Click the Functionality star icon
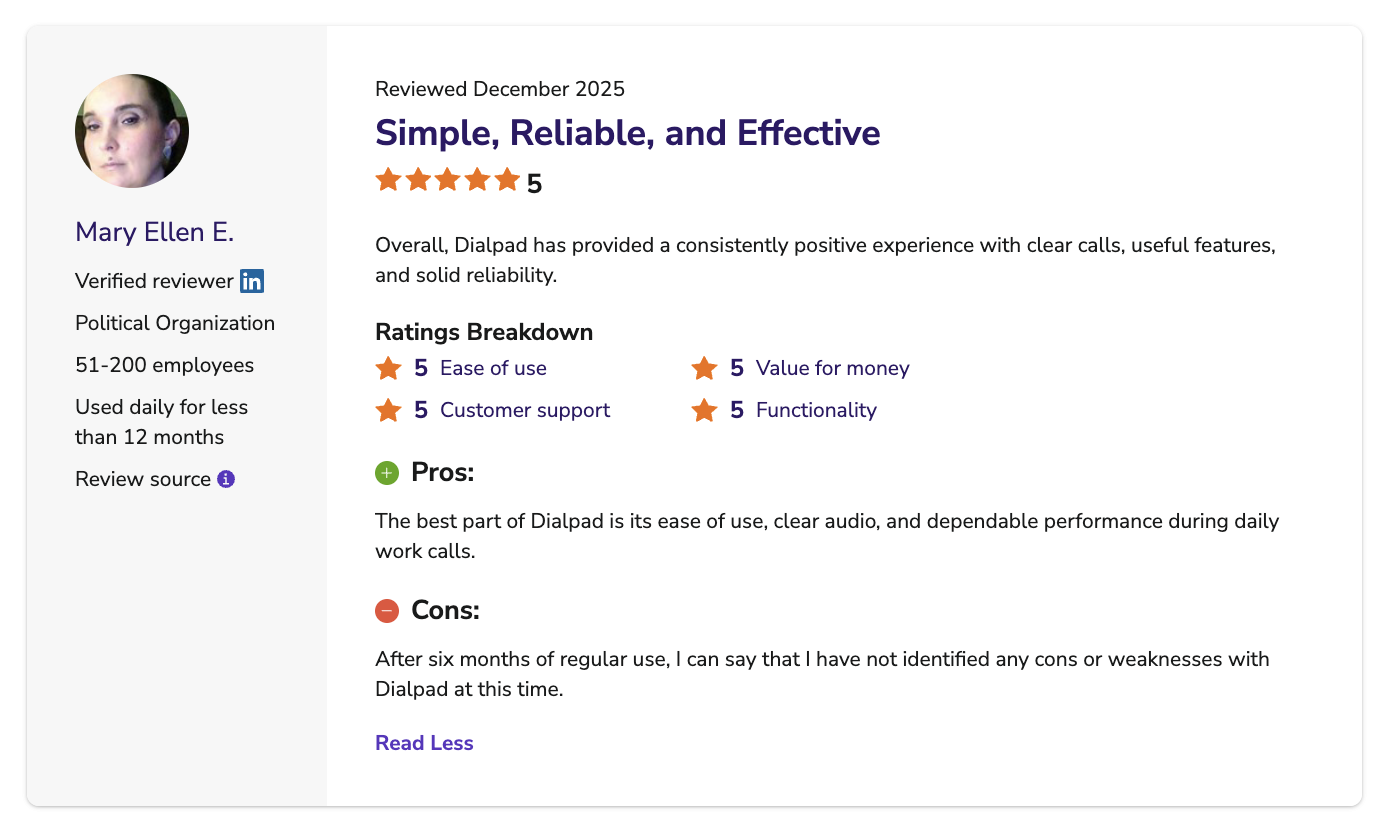Viewport: 1386px width, 824px height. [x=704, y=410]
